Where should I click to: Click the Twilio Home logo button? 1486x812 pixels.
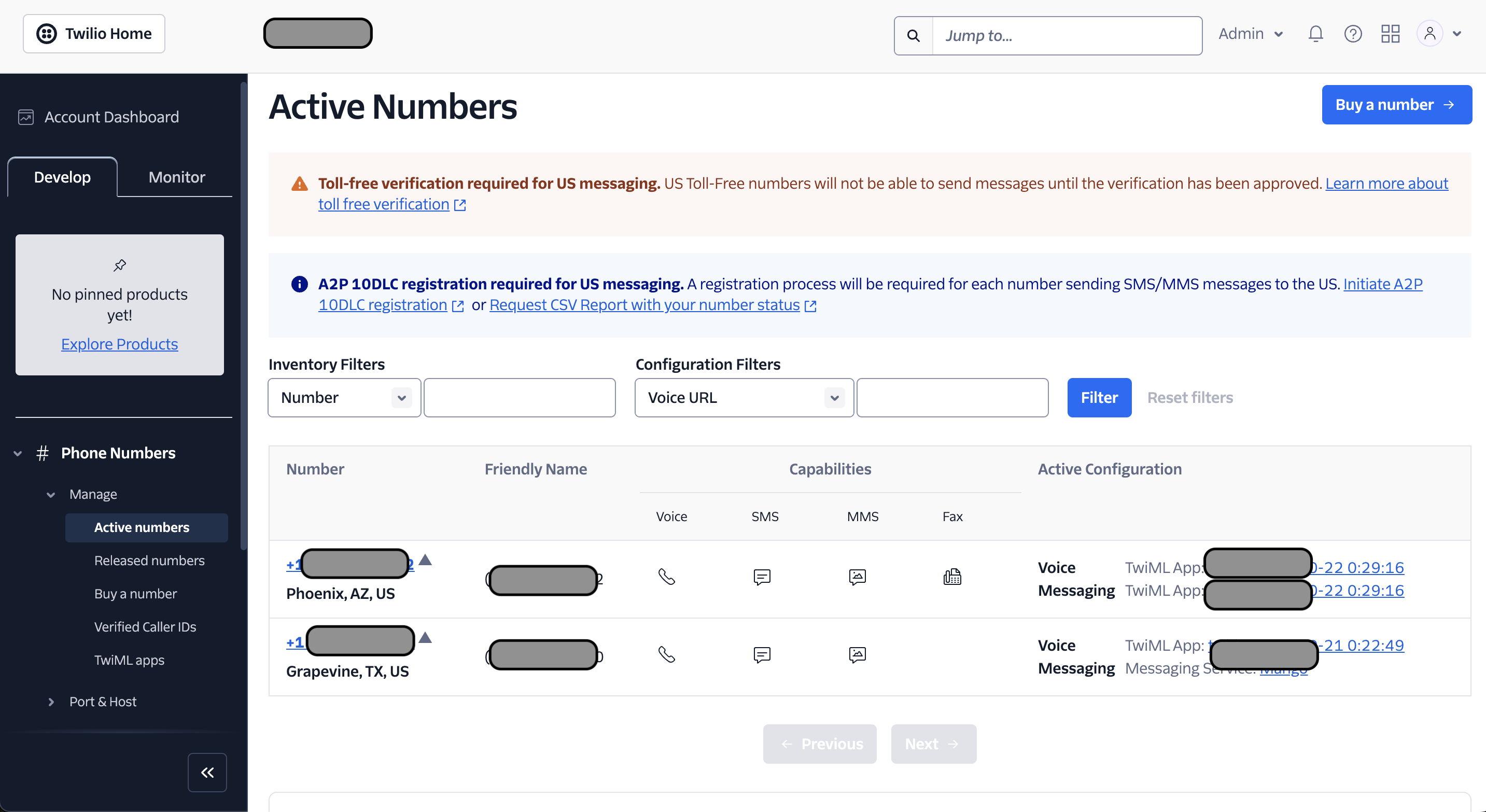click(94, 34)
